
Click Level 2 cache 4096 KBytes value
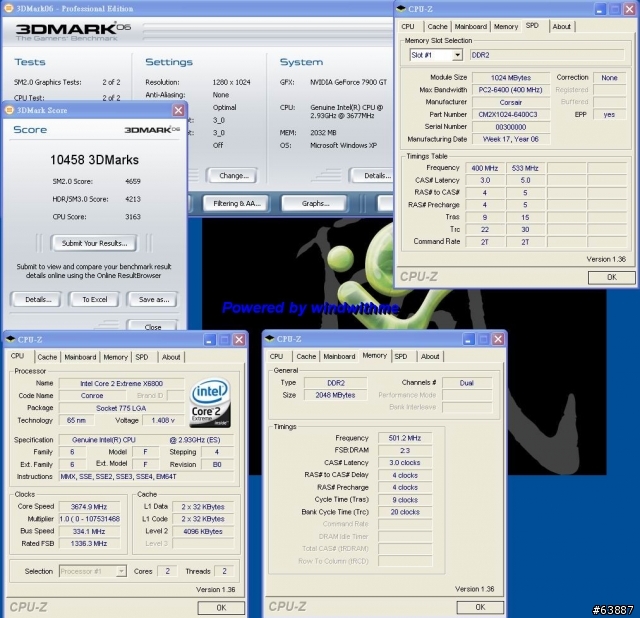203,531
